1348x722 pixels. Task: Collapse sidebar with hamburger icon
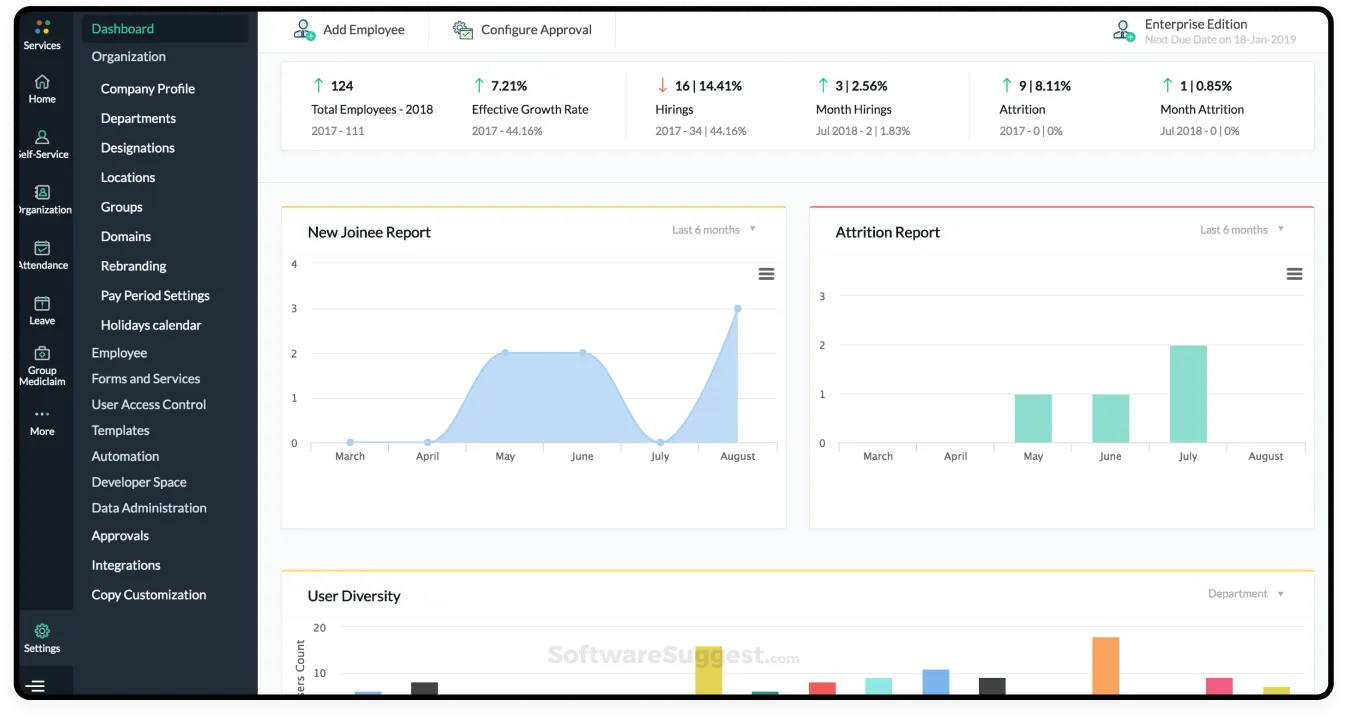(36, 686)
